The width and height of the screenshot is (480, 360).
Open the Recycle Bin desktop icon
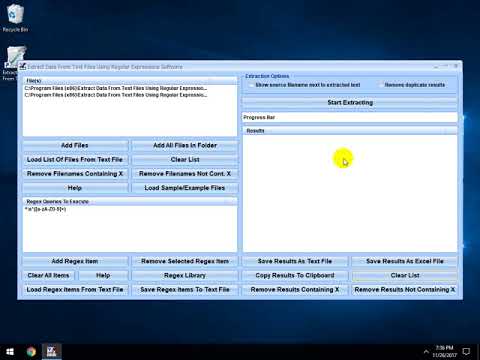click(x=15, y=18)
